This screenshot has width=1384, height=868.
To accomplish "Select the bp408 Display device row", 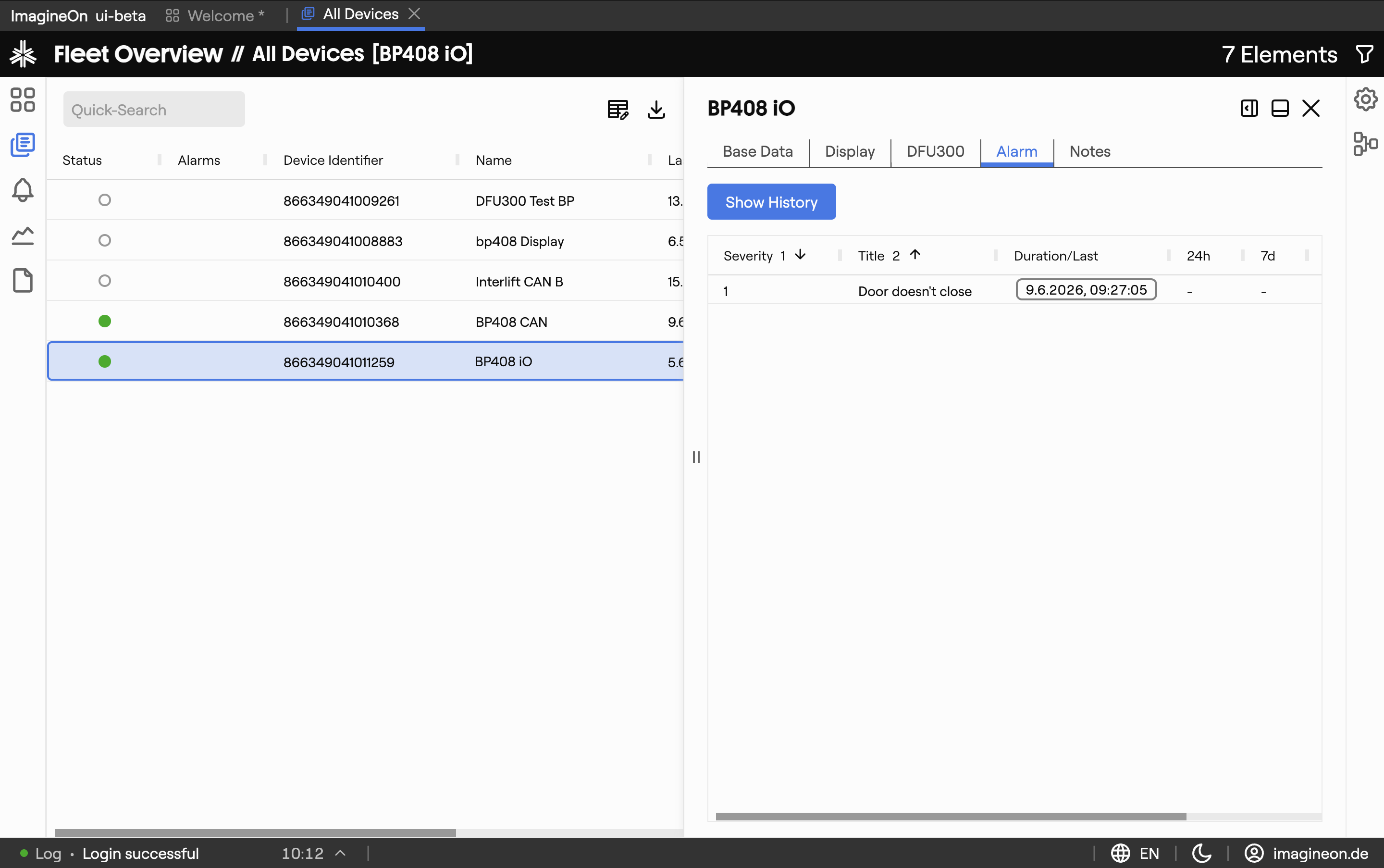I will pos(365,240).
